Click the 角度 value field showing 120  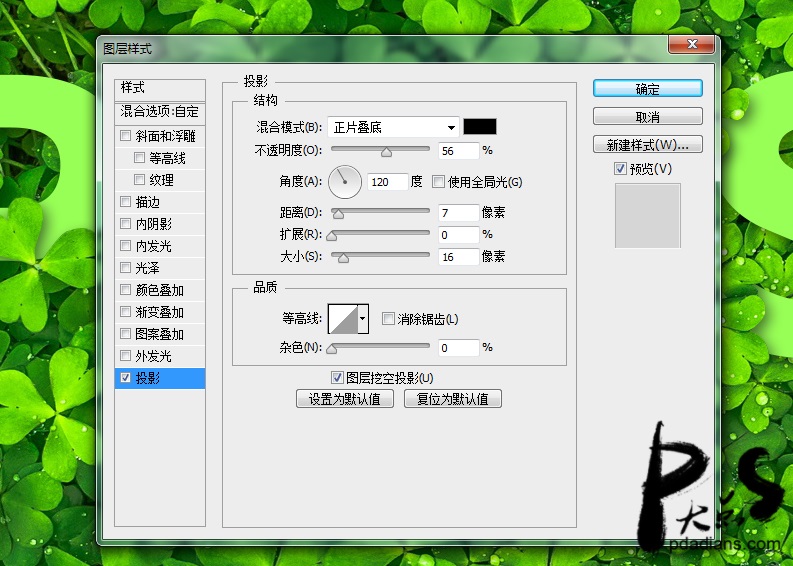click(387, 182)
